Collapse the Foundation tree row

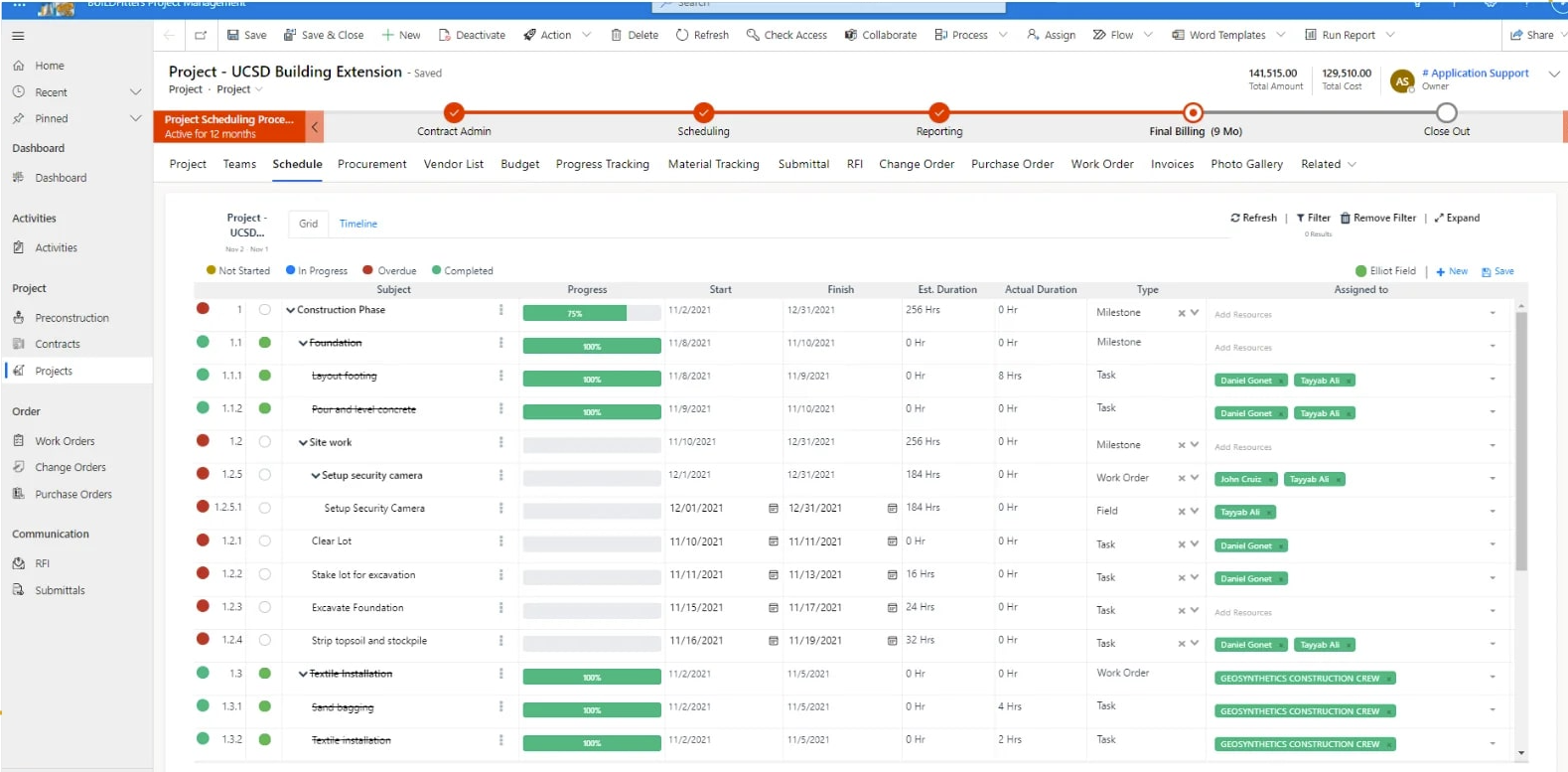(303, 343)
